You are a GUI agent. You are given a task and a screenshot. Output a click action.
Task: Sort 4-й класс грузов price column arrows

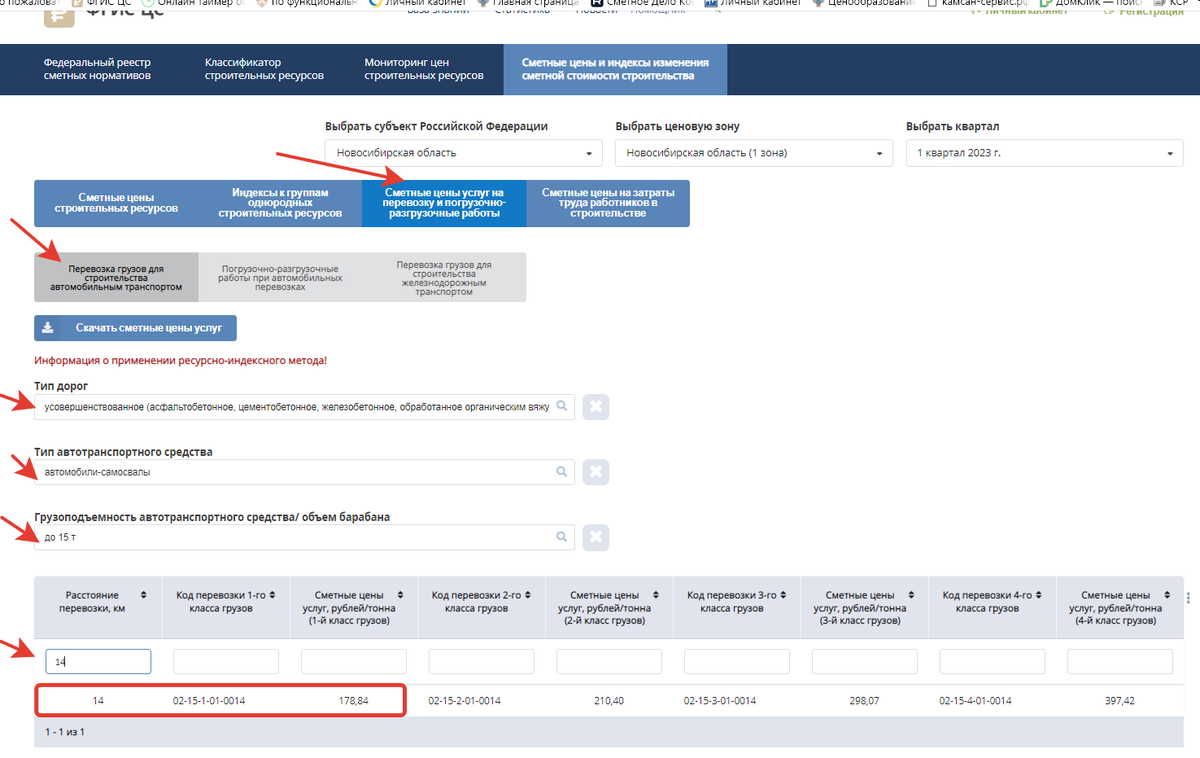click(1167, 594)
